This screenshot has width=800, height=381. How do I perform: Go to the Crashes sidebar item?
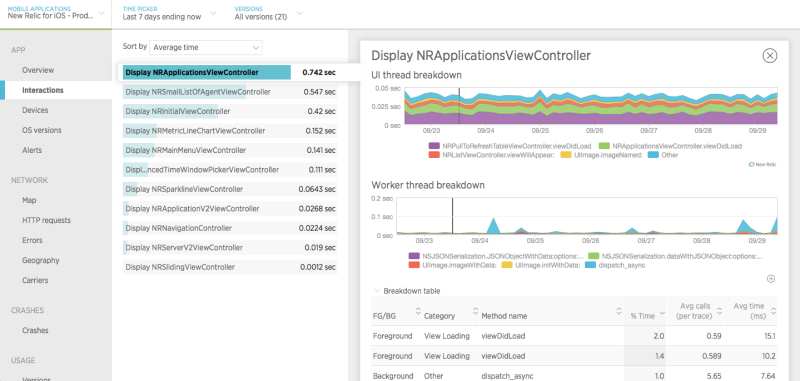35,331
